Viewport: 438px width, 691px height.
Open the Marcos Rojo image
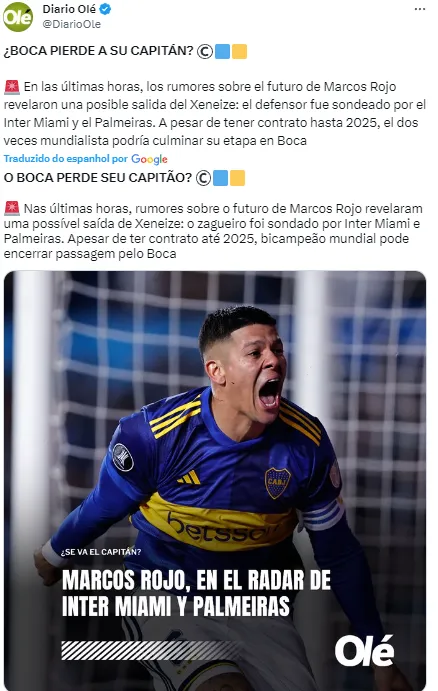click(215, 480)
